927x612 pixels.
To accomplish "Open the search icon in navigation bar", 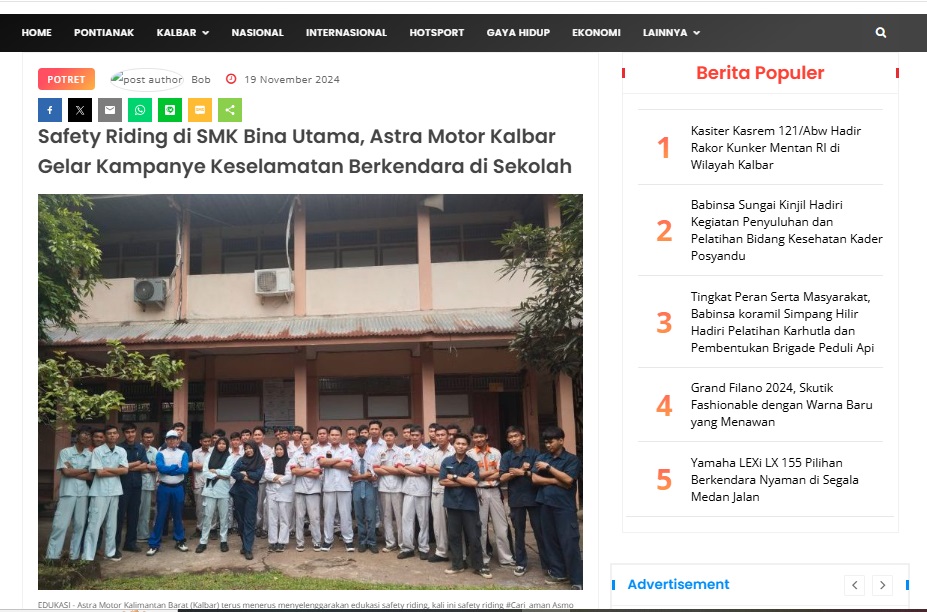I will pyautogui.click(x=880, y=33).
